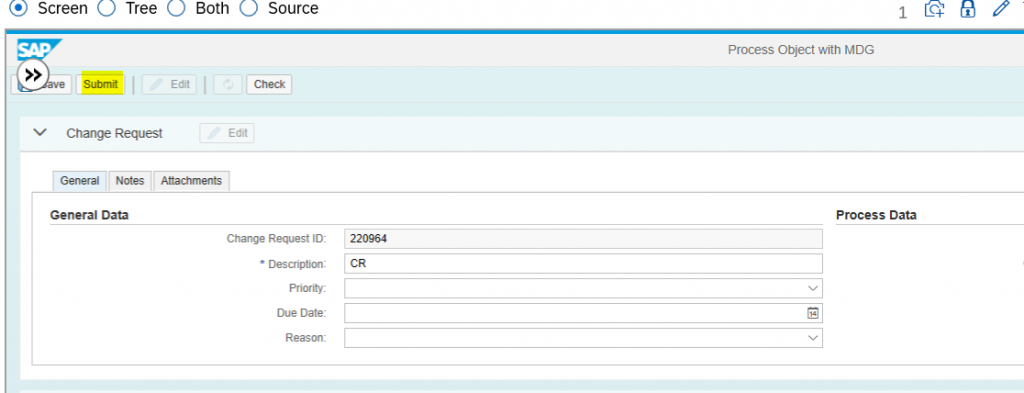
Task: Select the Tree radio button
Action: click(106, 8)
